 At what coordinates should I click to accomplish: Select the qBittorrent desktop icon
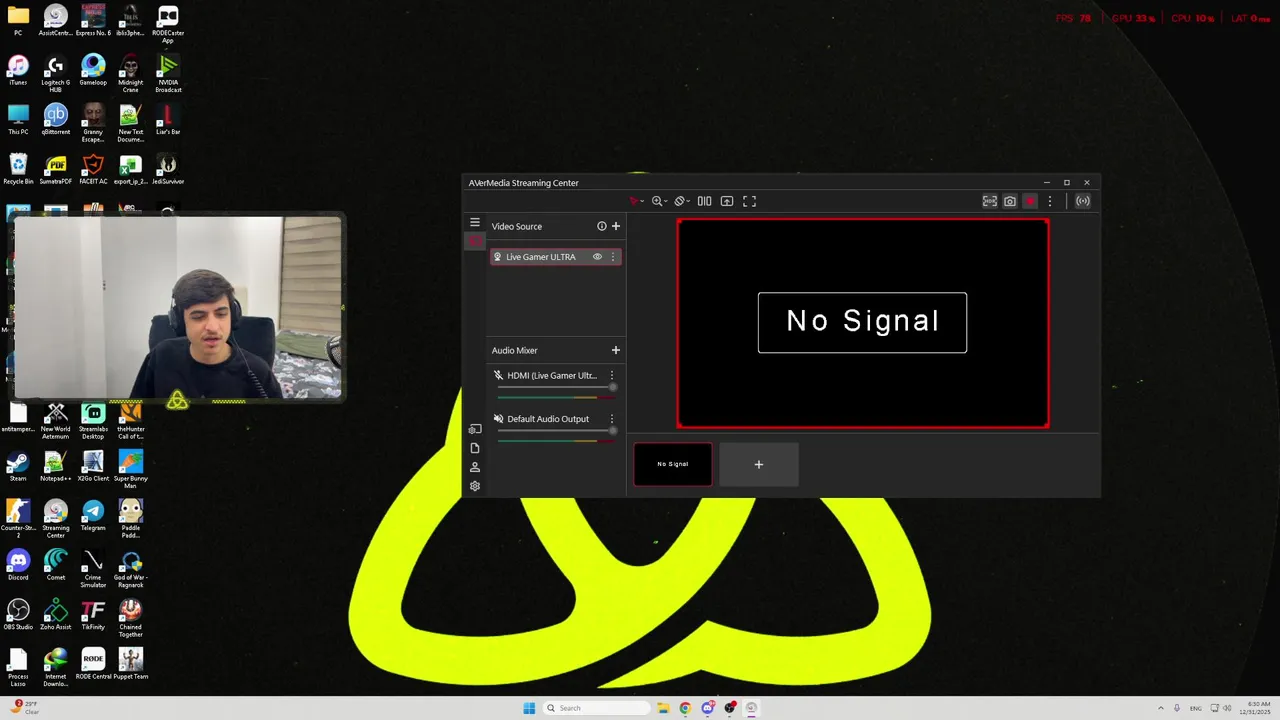tap(56, 119)
